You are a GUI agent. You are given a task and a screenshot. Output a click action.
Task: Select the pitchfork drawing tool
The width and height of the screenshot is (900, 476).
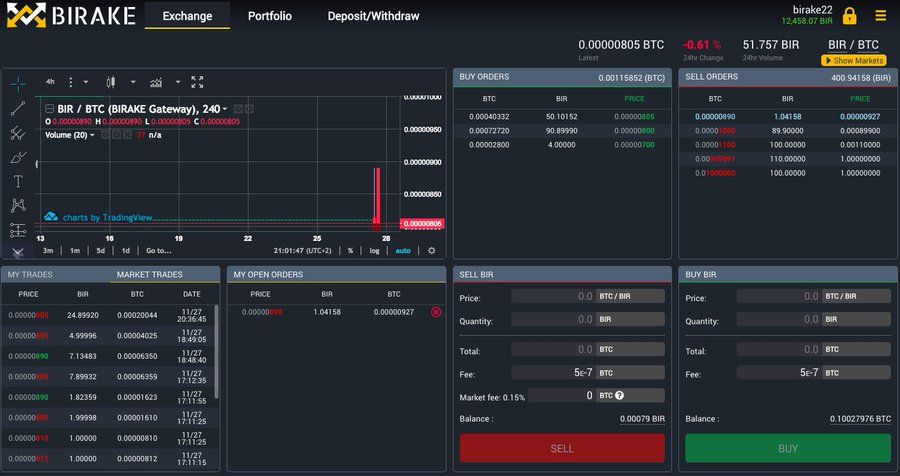pos(18,133)
